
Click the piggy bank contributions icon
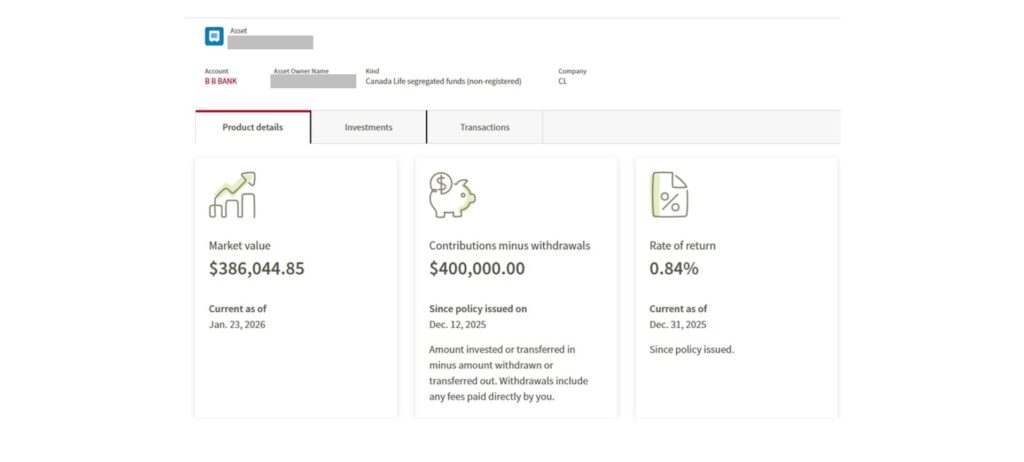pos(452,195)
